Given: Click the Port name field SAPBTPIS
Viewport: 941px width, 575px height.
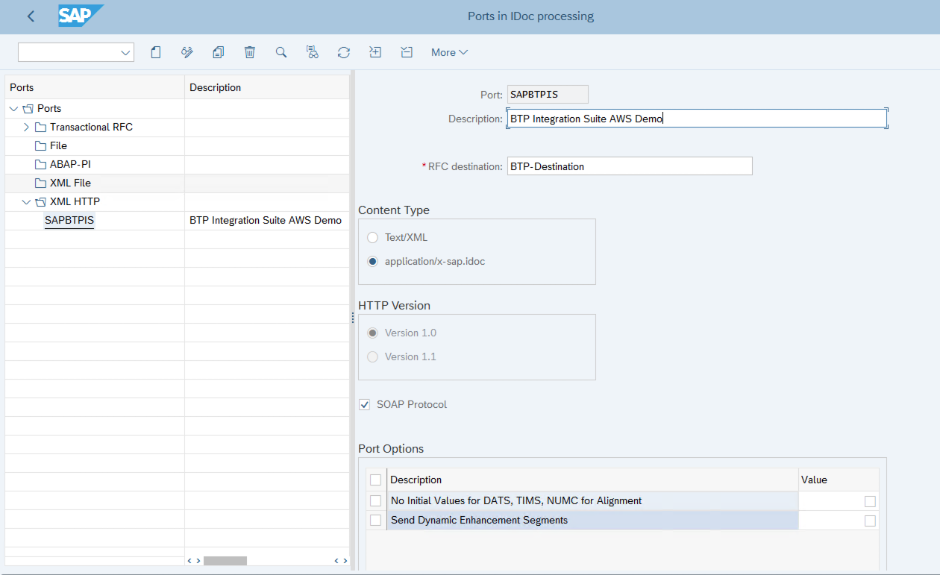Looking at the screenshot, I should pos(547,95).
